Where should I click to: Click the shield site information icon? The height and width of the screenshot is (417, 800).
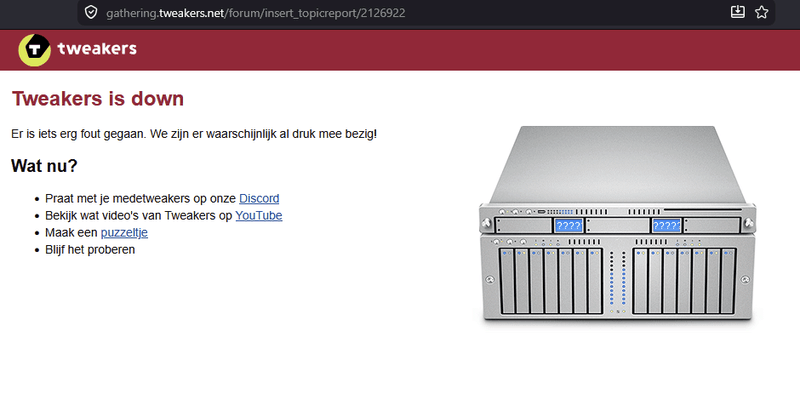pos(91,12)
